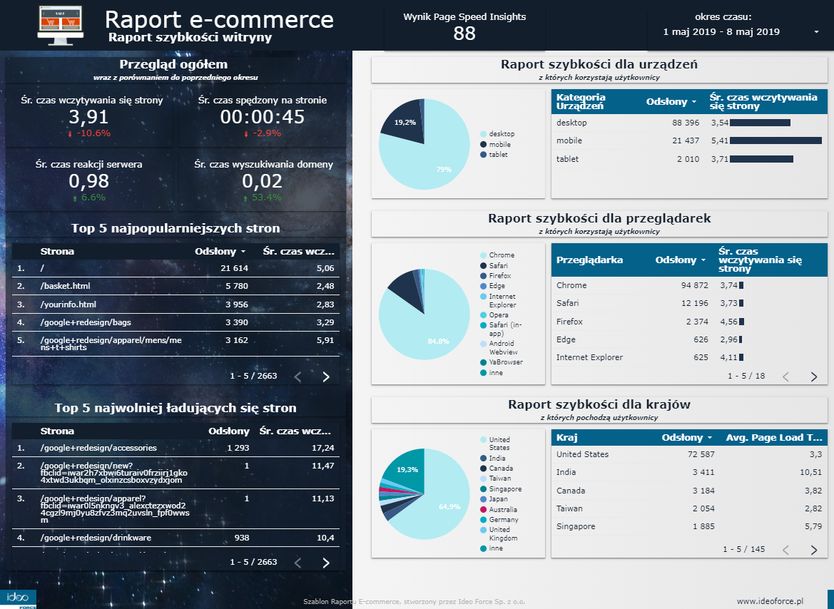Go to previous page of most popular pages table
Image resolution: width=834 pixels, height=609 pixels.
pos(298,377)
